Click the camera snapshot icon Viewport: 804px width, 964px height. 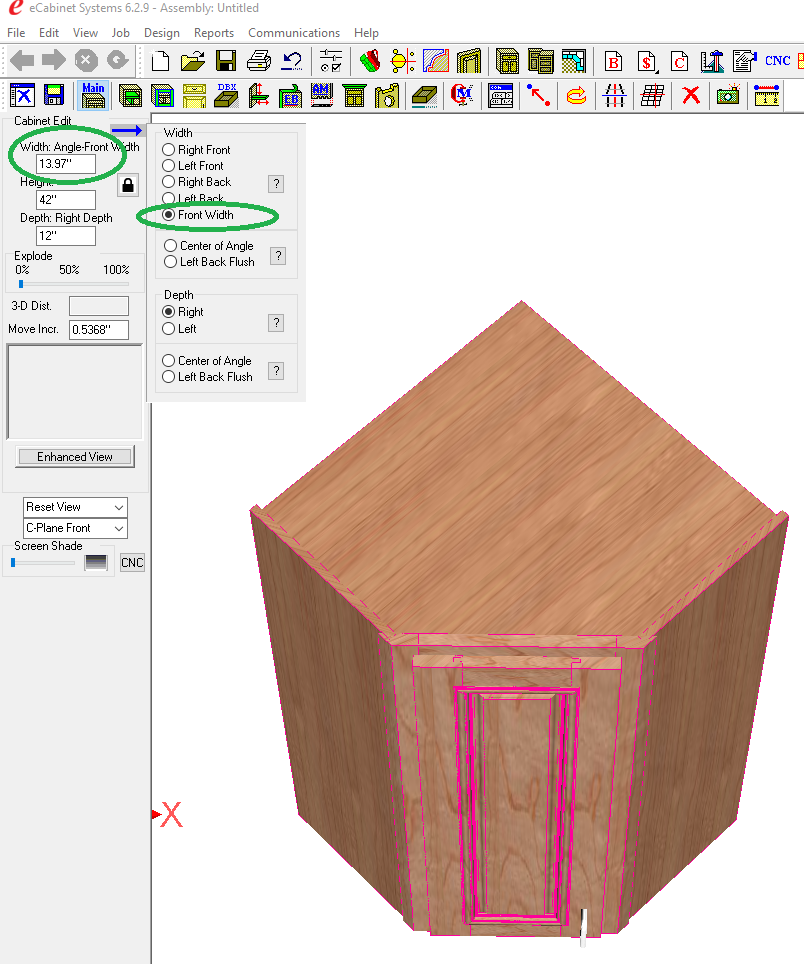(x=729, y=96)
